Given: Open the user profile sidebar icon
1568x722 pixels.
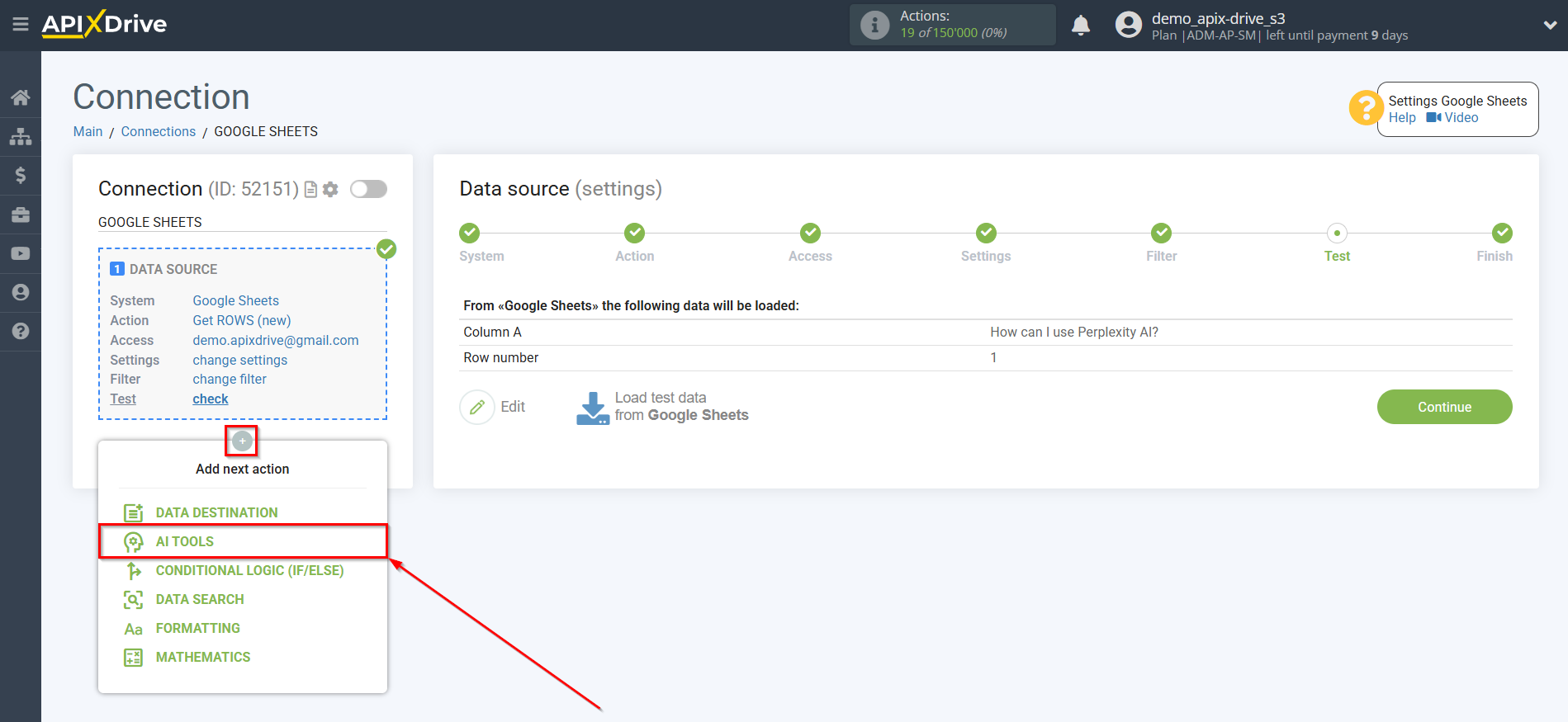Looking at the screenshot, I should coord(21,292).
